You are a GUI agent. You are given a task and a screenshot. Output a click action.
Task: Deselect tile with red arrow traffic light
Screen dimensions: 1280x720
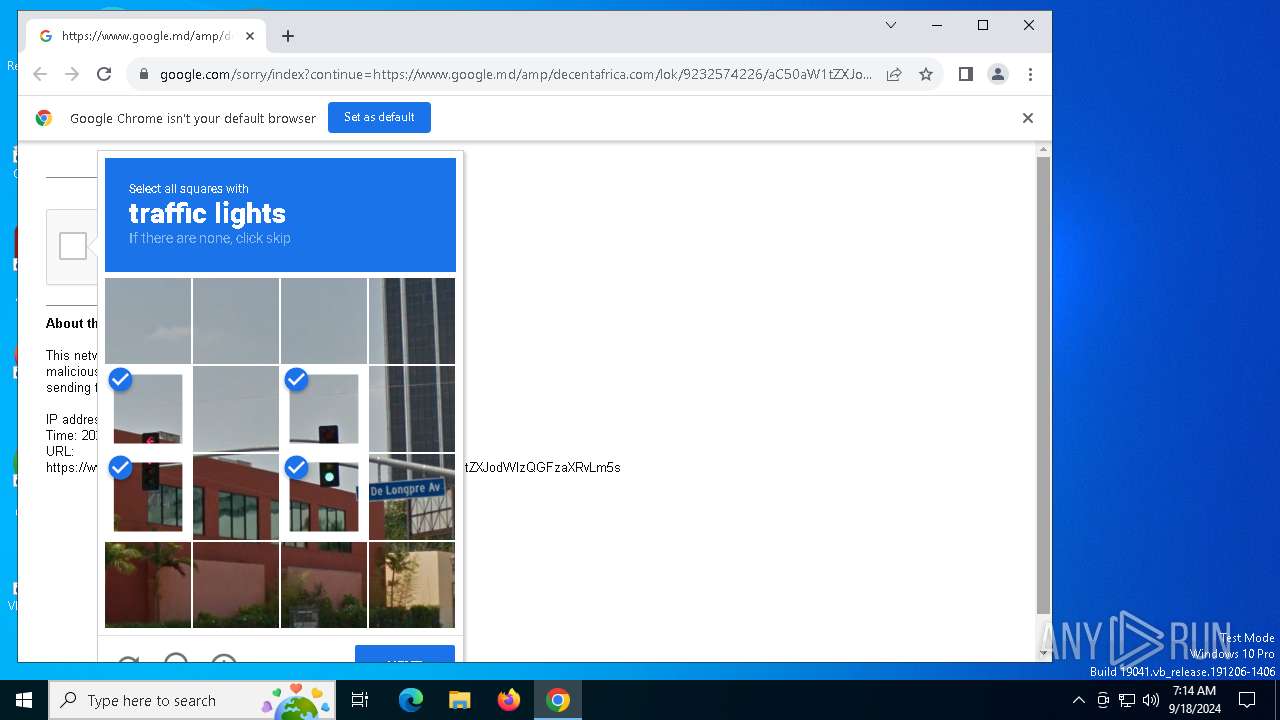click(x=148, y=409)
